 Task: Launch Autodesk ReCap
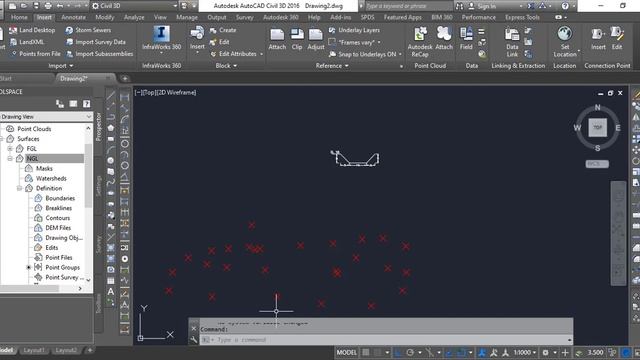click(420, 42)
